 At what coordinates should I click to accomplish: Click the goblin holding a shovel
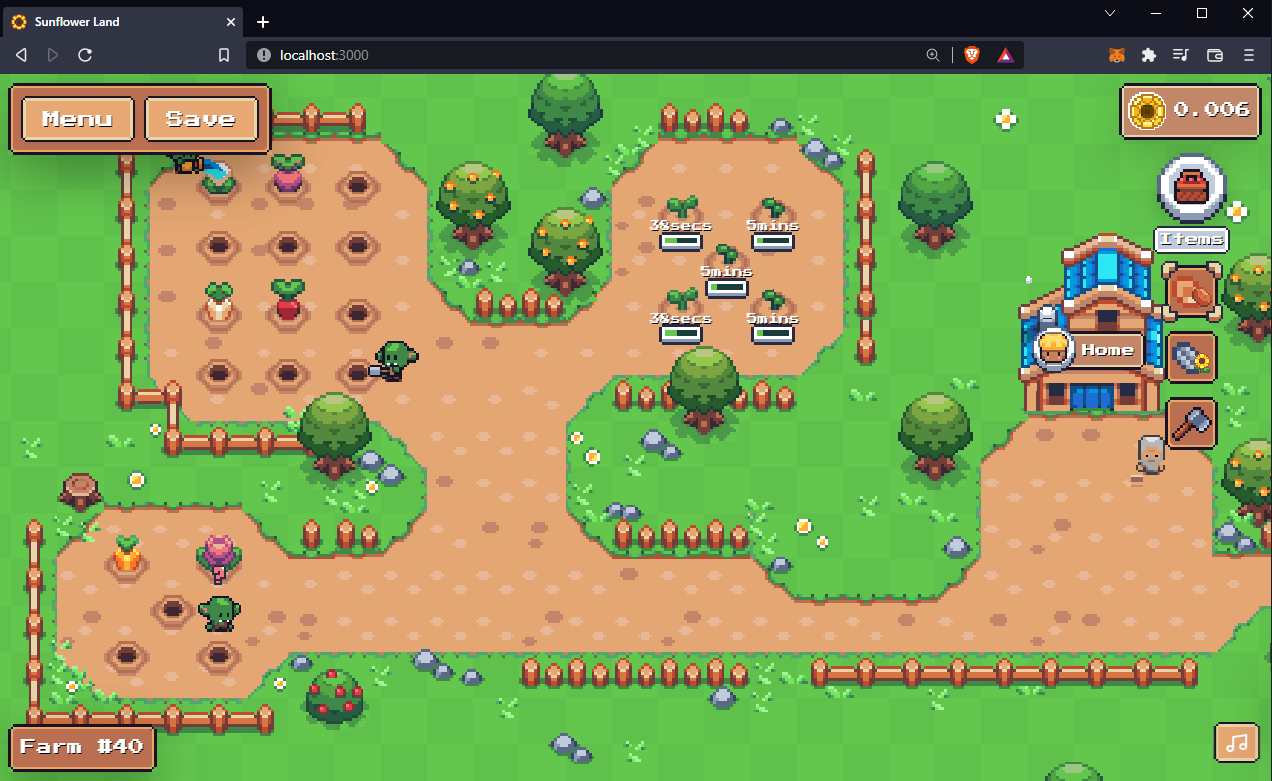click(393, 361)
